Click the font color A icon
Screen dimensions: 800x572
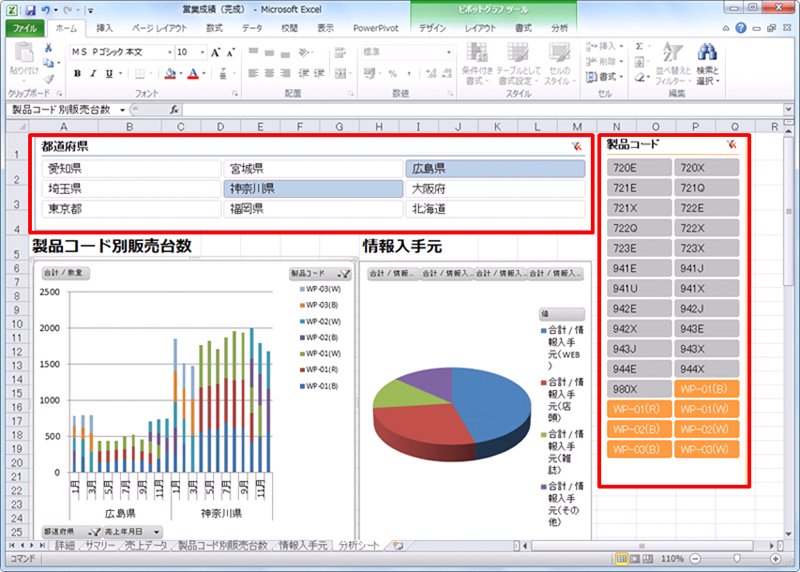click(193, 74)
